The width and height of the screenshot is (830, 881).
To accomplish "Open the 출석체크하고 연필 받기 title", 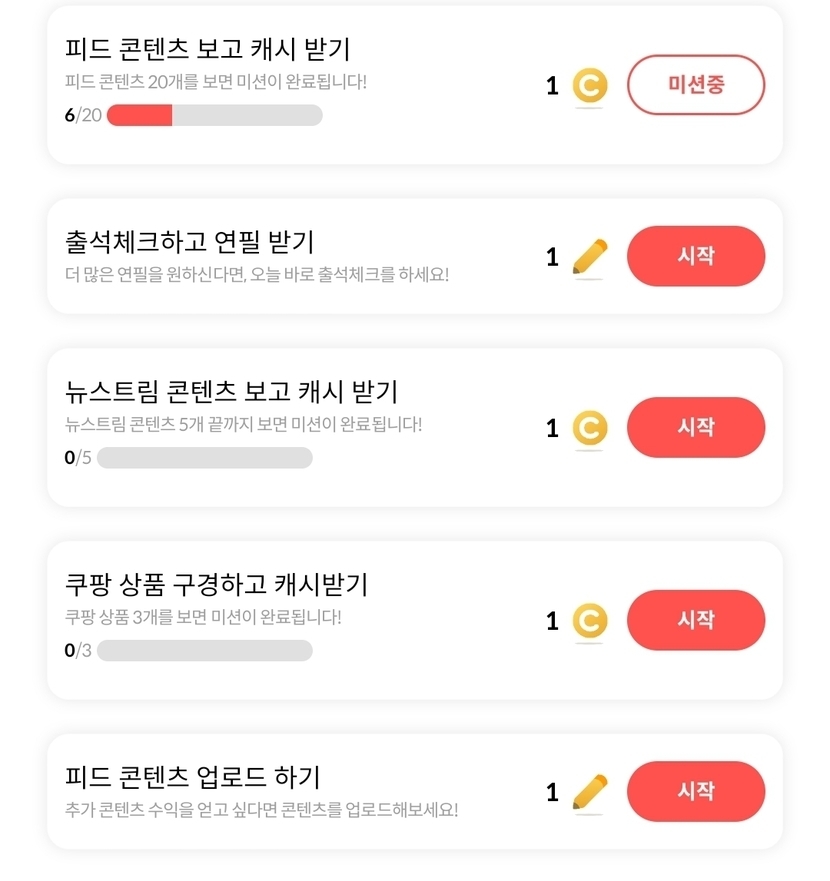I will (x=189, y=241).
